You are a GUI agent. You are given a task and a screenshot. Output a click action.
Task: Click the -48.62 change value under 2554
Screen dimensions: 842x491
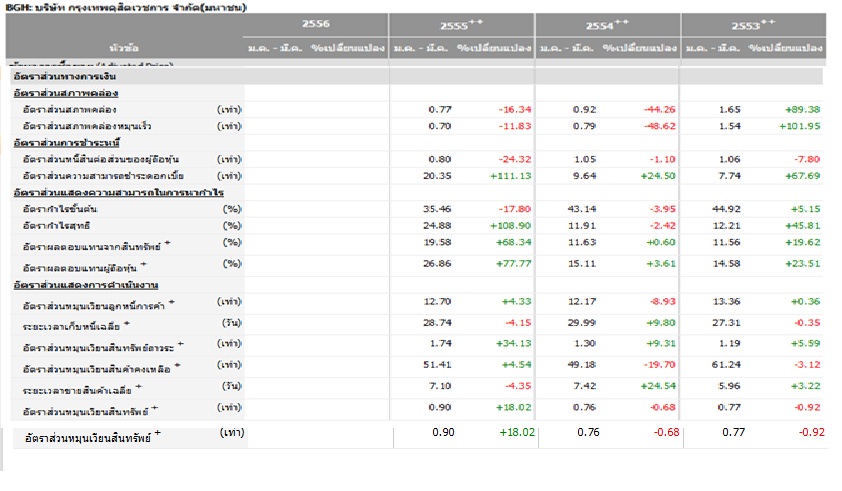click(653, 126)
